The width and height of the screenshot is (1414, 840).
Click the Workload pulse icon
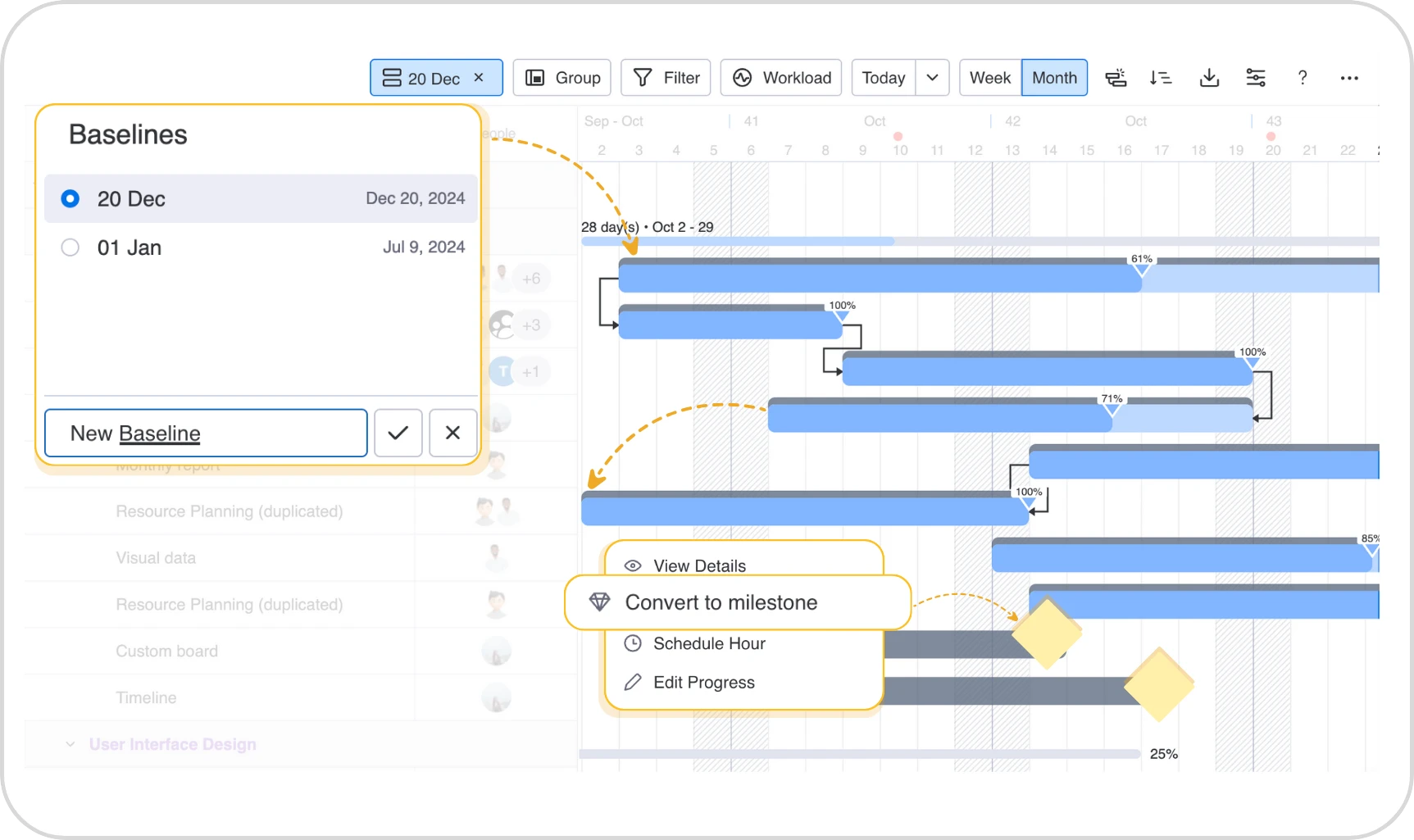click(x=780, y=77)
